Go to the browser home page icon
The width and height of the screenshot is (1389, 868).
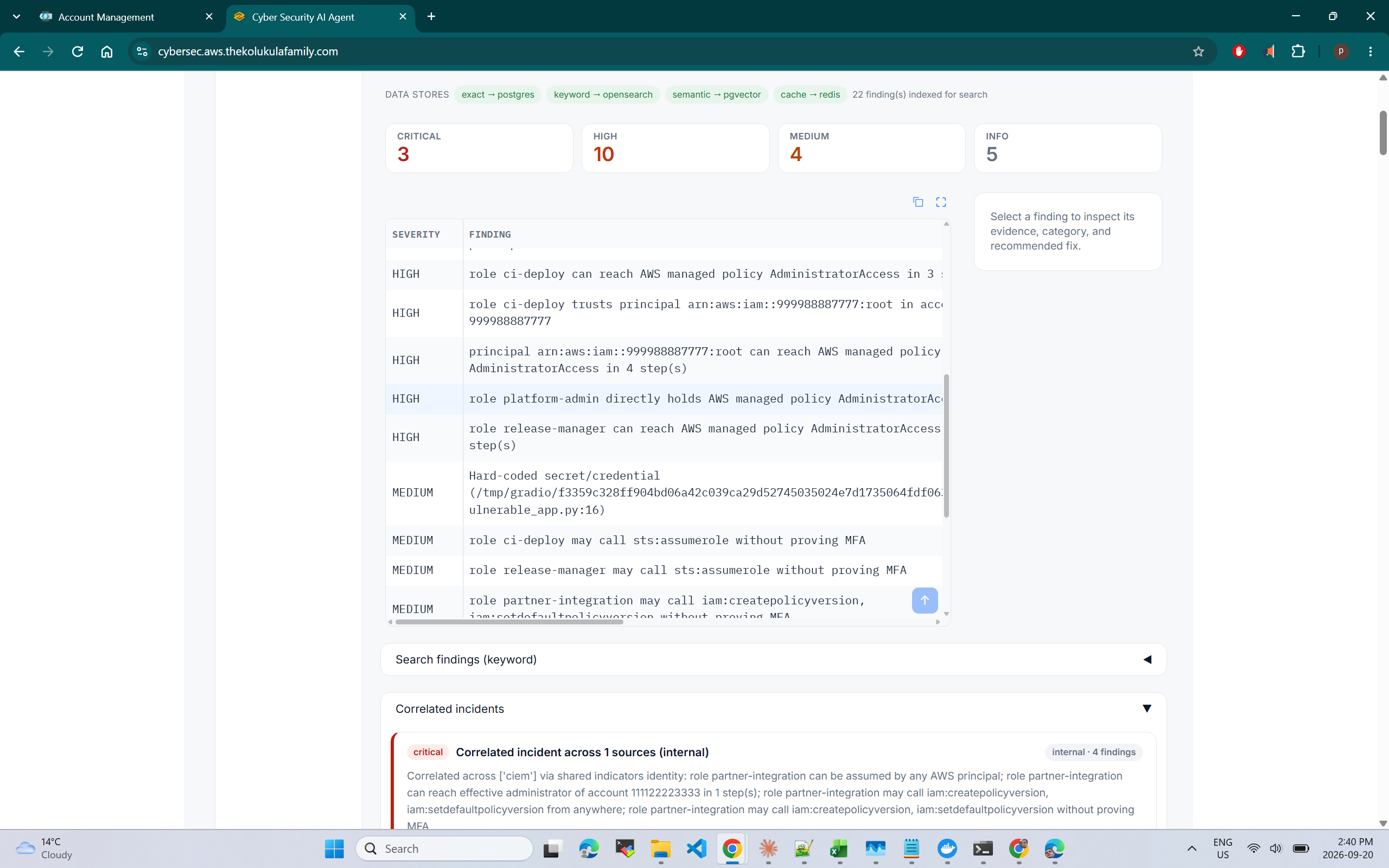(107, 52)
